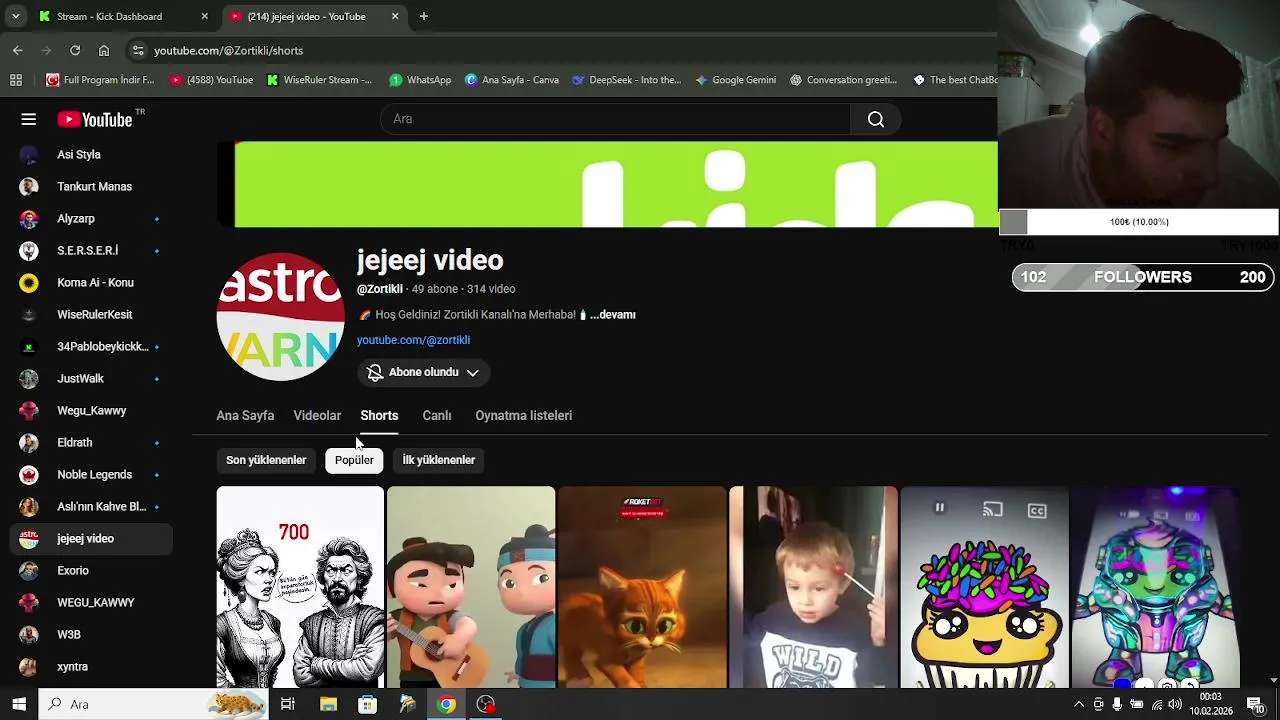This screenshot has height=720, width=1280.
Task: Open notification center icon
Action: pyautogui.click(x=1254, y=704)
